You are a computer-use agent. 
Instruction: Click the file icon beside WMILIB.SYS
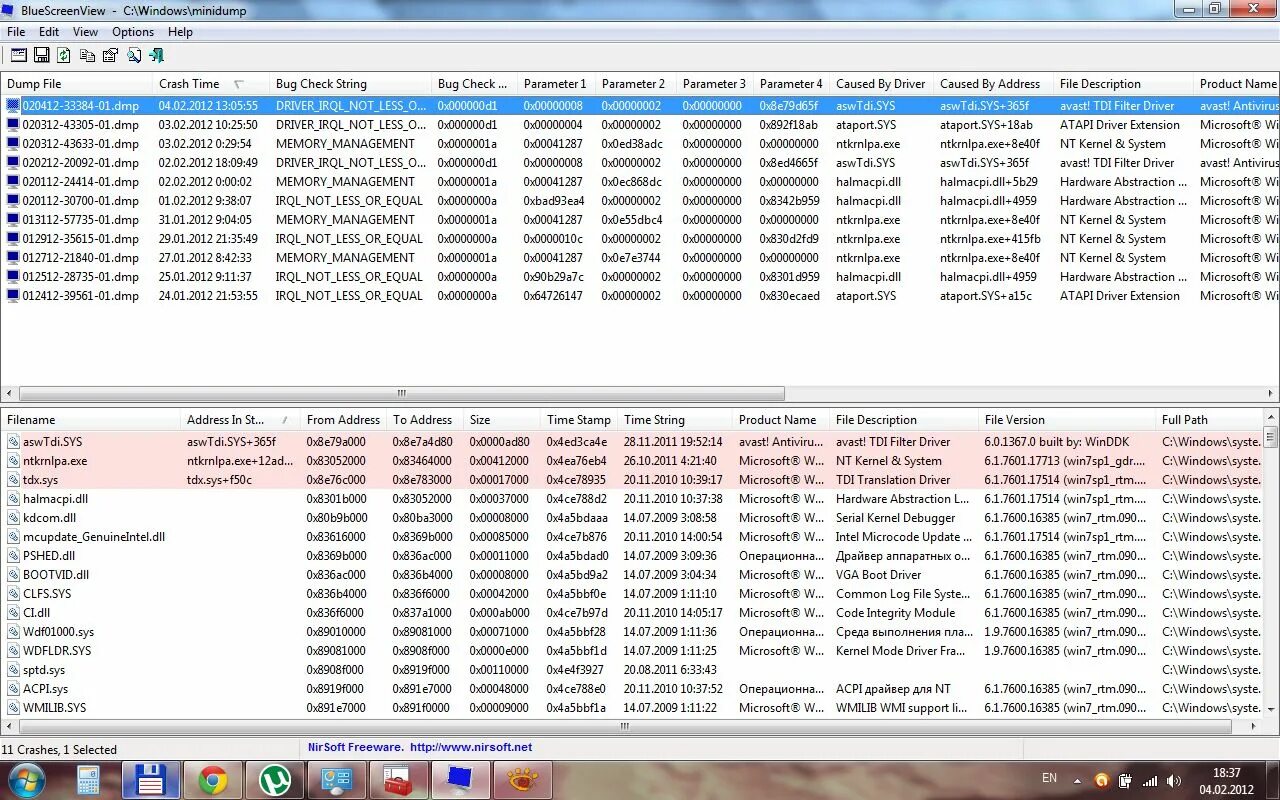point(14,708)
